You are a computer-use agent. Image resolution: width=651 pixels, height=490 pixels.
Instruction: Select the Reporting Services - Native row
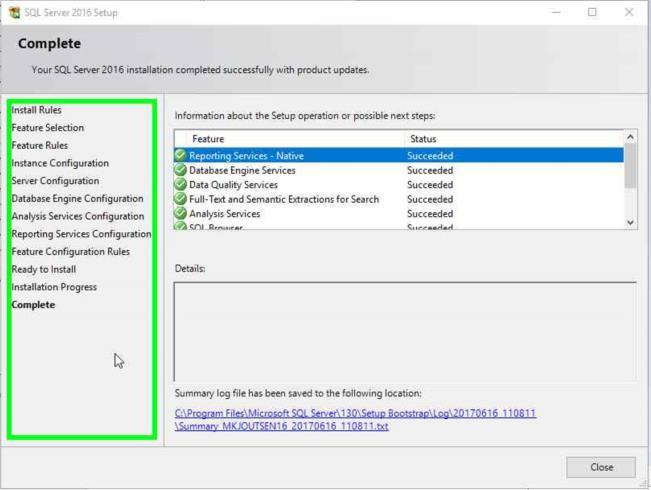399,155
